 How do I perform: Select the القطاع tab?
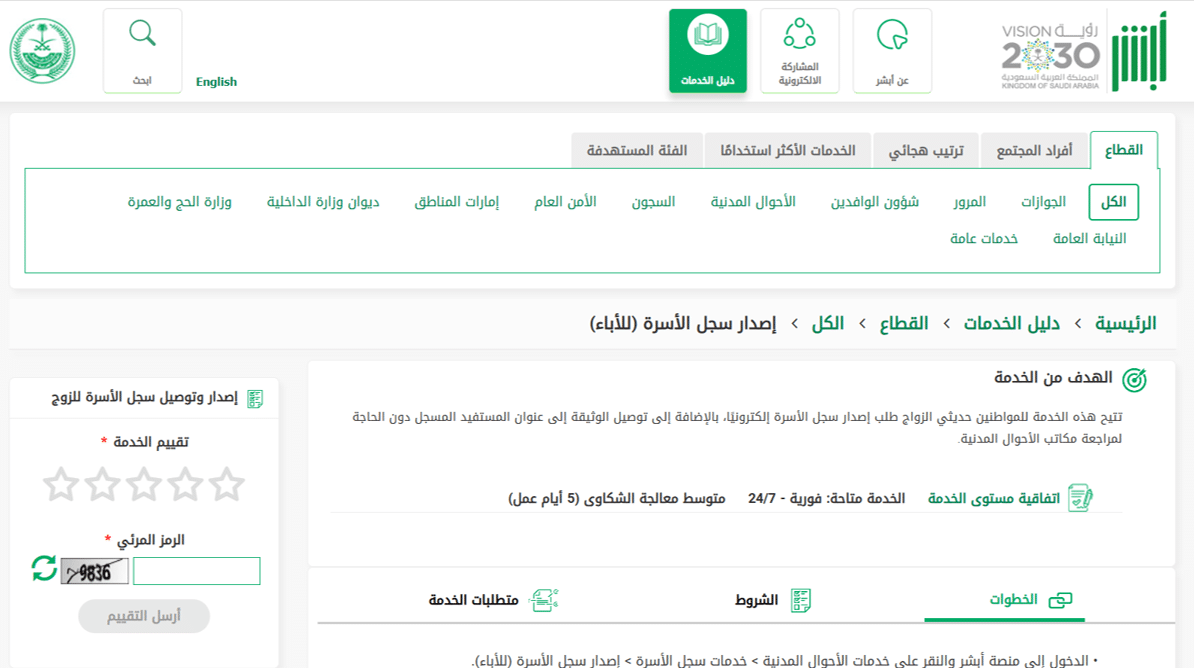1124,150
